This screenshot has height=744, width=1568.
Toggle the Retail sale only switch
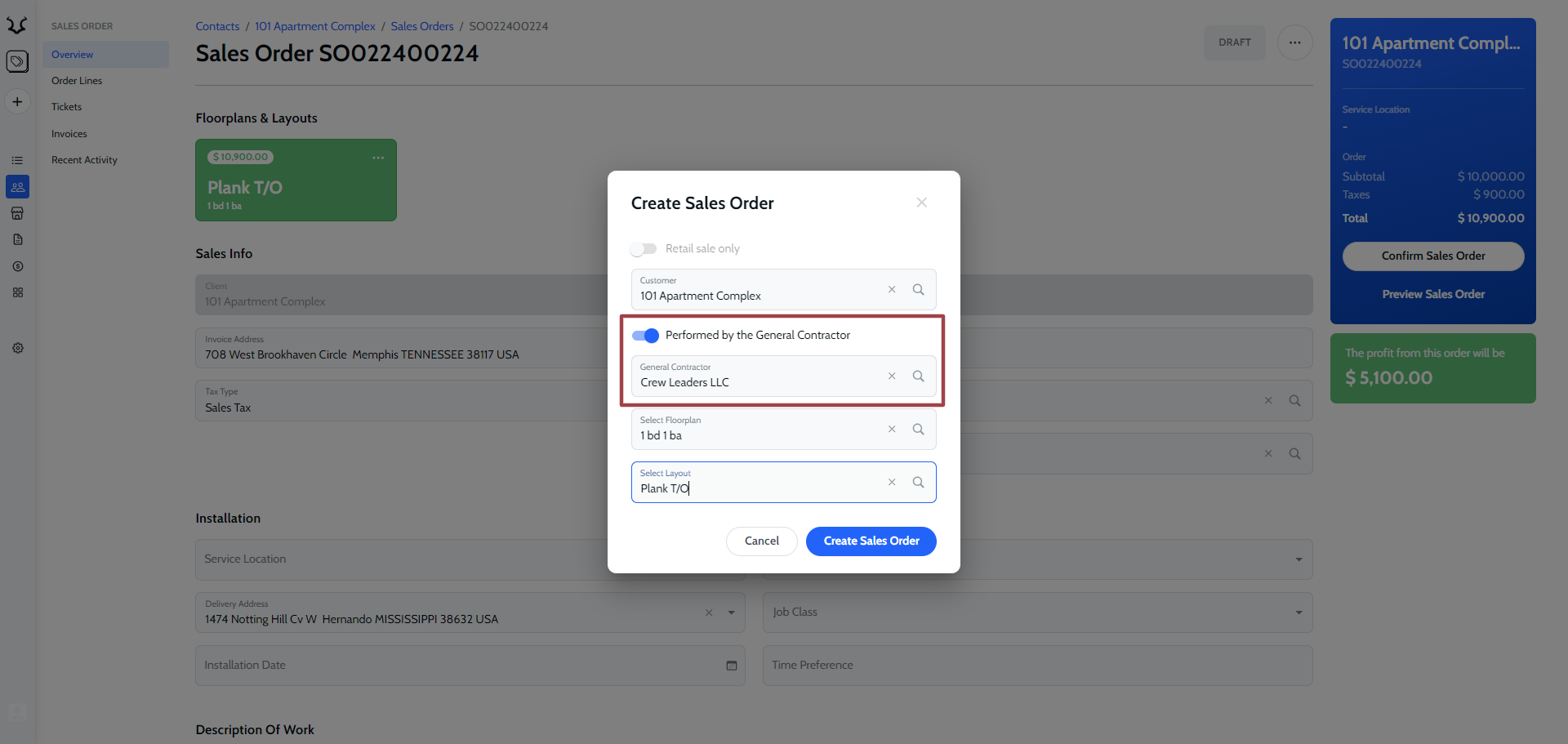click(x=644, y=249)
